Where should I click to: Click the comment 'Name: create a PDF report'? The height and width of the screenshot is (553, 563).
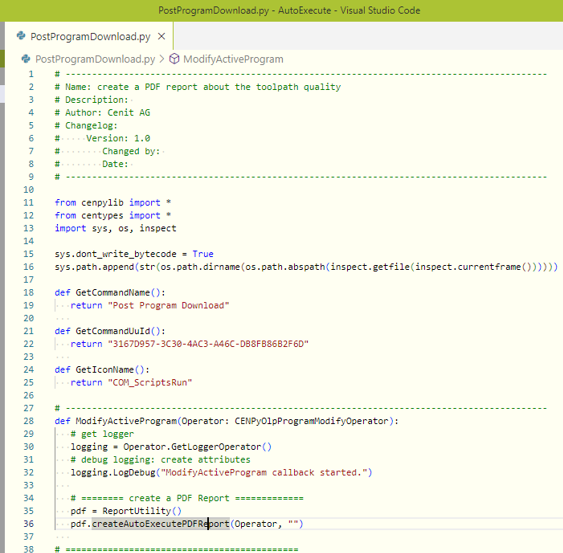pyautogui.click(x=198, y=87)
